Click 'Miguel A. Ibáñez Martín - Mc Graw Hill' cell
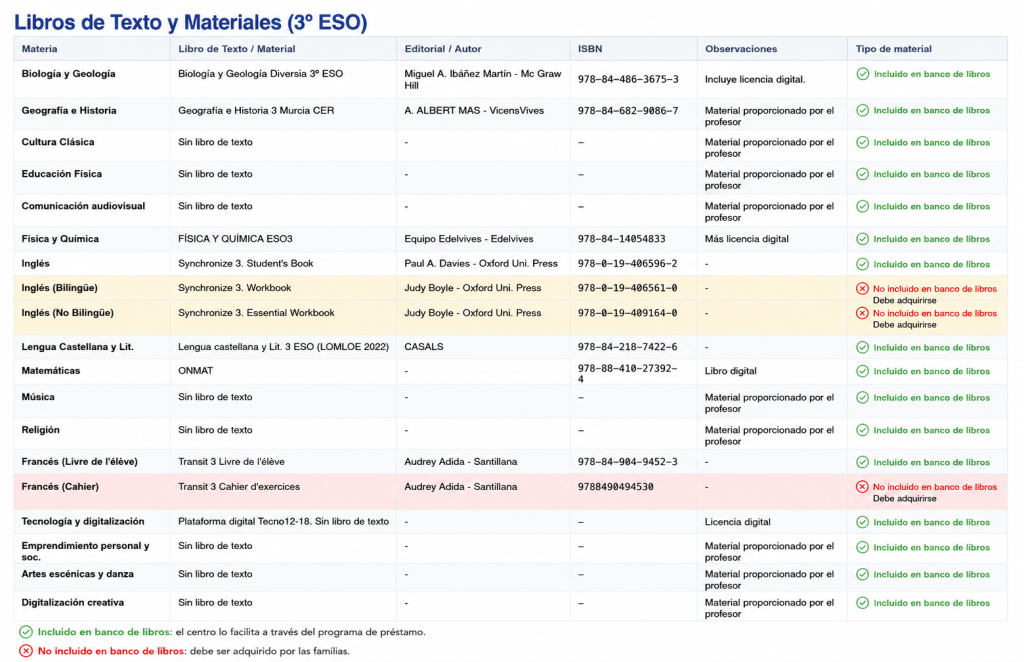1024x662 pixels. point(483,80)
